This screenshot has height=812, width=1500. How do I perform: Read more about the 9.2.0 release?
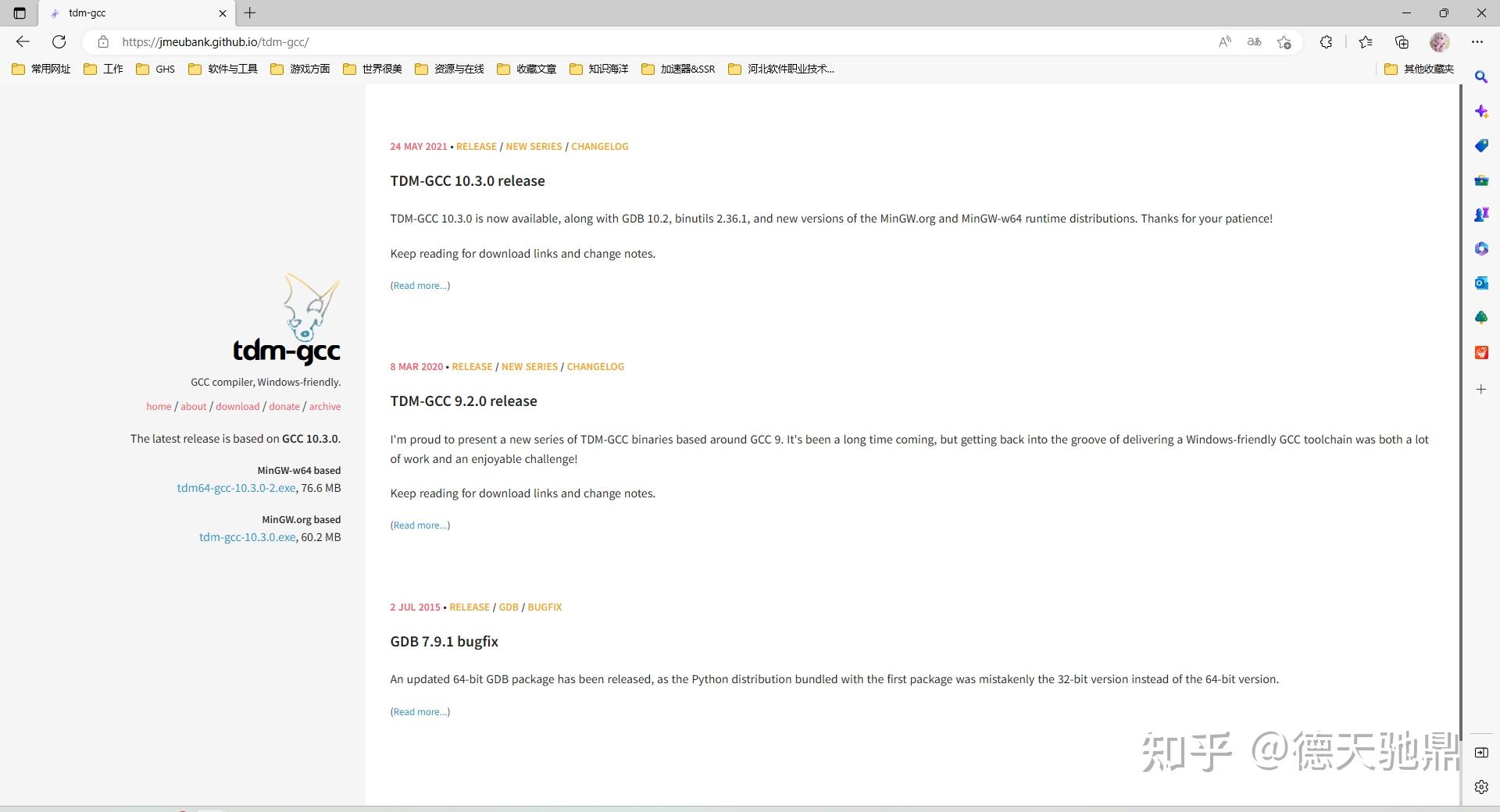click(x=420, y=525)
